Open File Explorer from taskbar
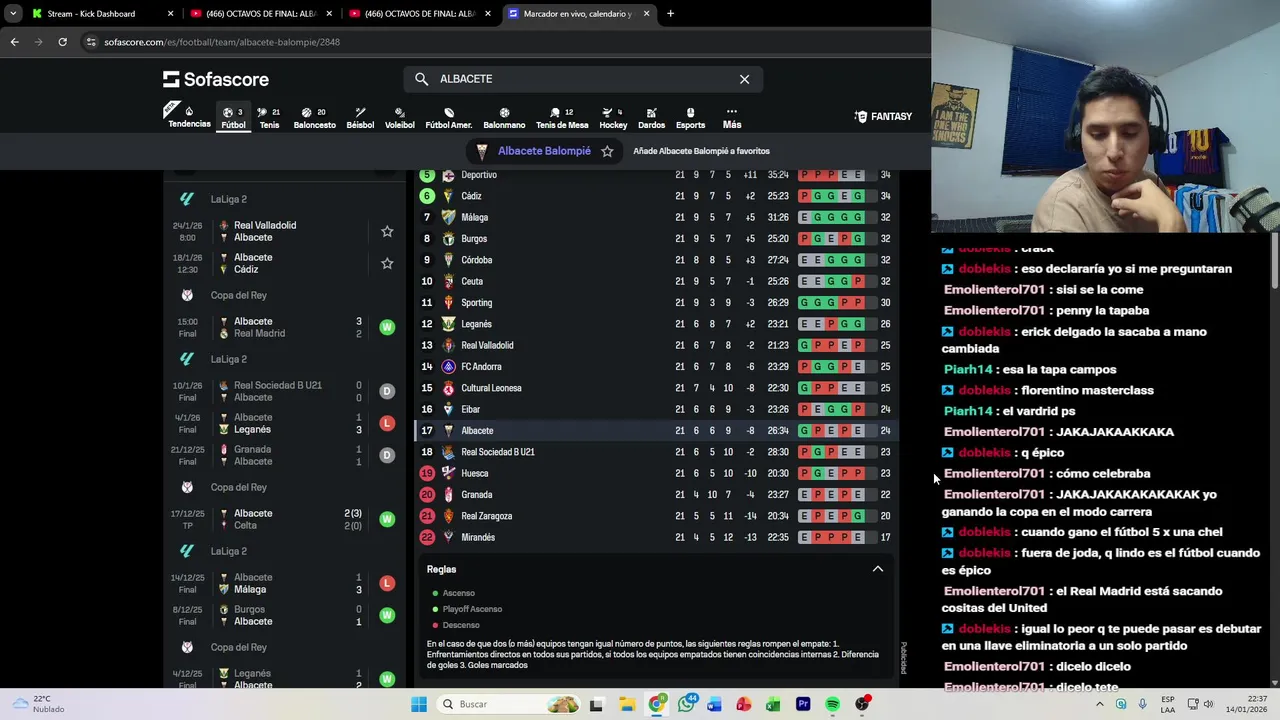 click(x=626, y=704)
